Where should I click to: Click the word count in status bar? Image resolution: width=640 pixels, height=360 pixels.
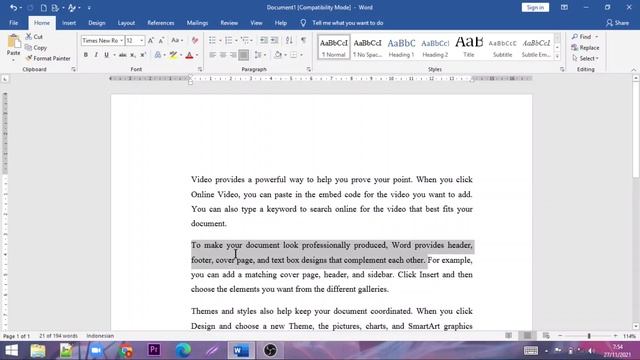coord(58,336)
